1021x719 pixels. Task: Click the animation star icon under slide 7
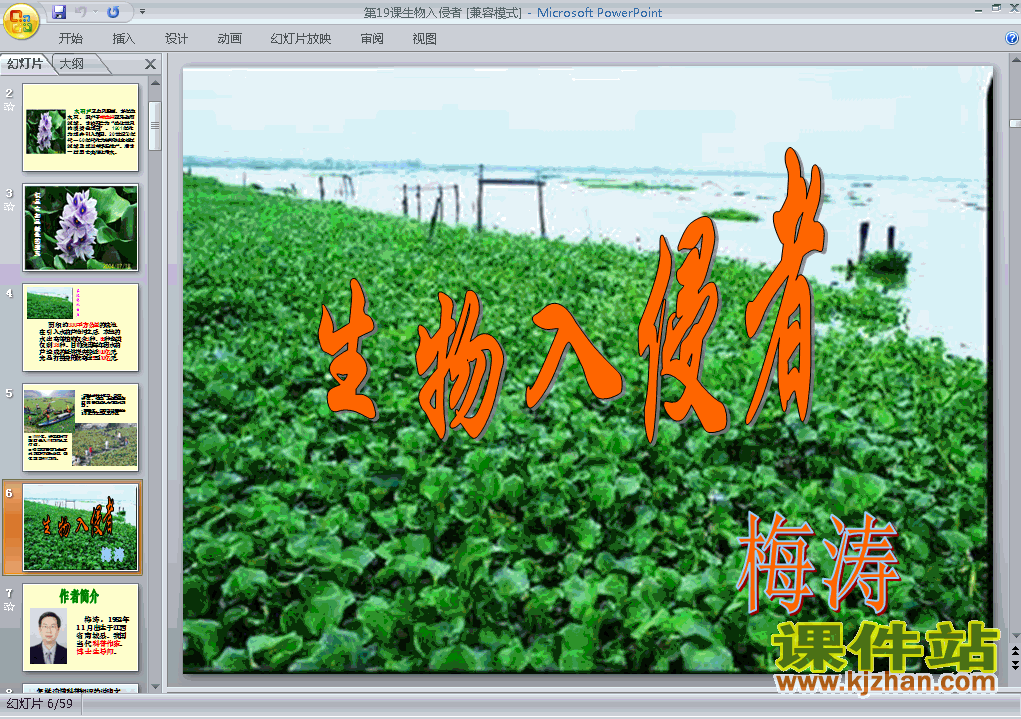coord(9,607)
